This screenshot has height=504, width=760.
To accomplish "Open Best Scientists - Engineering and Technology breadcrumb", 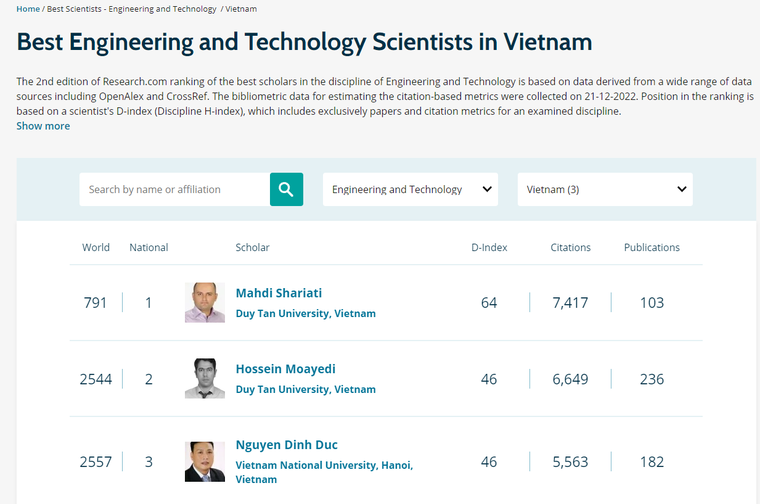I will (131, 9).
